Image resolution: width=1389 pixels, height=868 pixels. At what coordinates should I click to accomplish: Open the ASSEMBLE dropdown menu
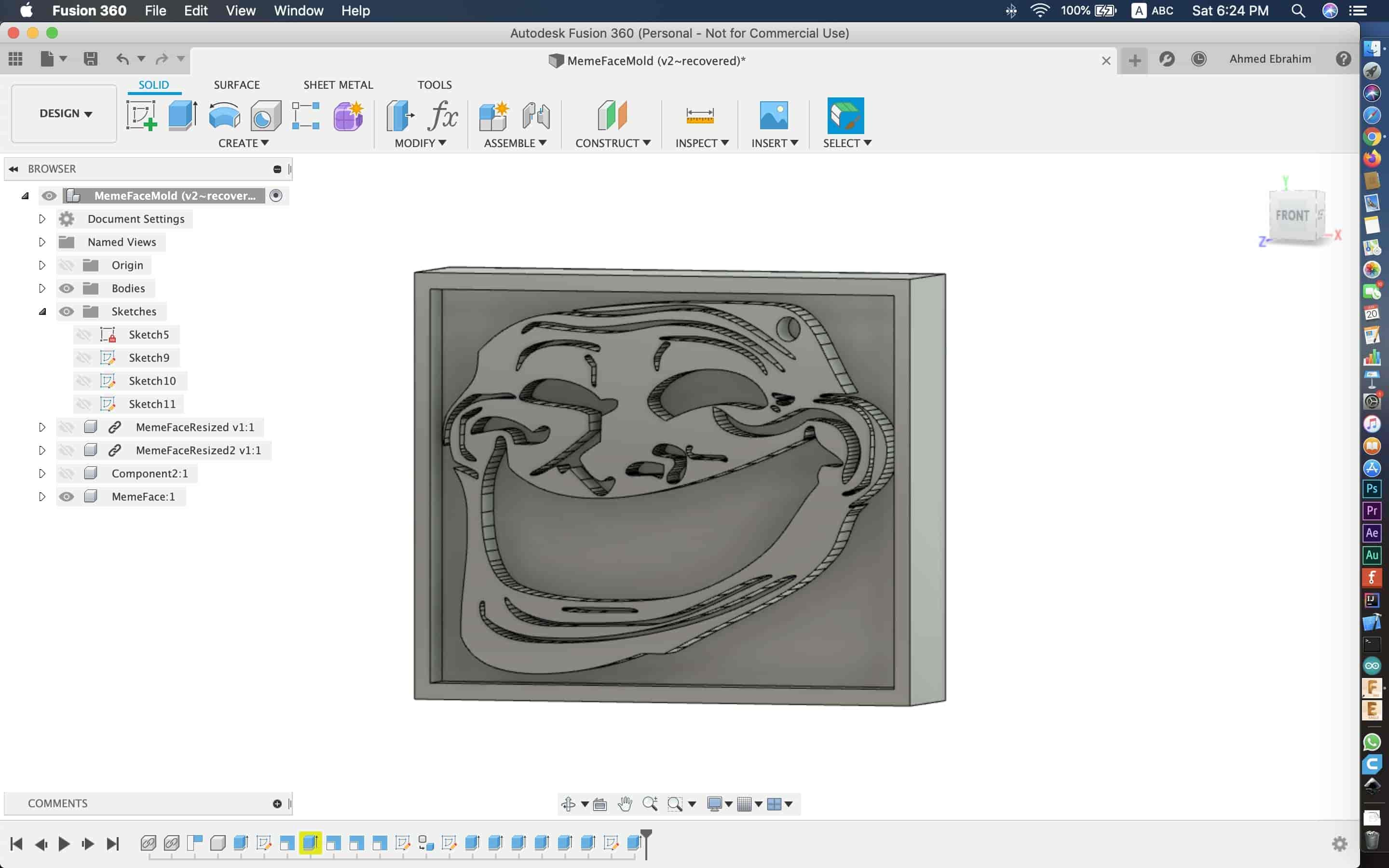(x=515, y=143)
